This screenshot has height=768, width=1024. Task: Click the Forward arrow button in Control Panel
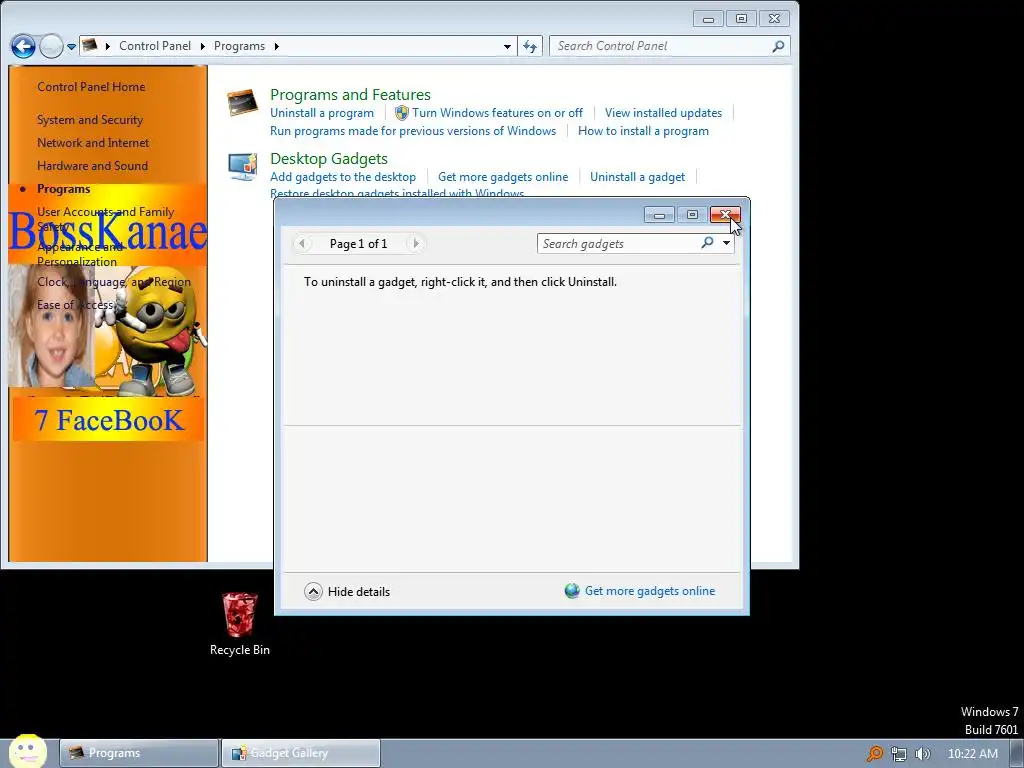pyautogui.click(x=51, y=46)
